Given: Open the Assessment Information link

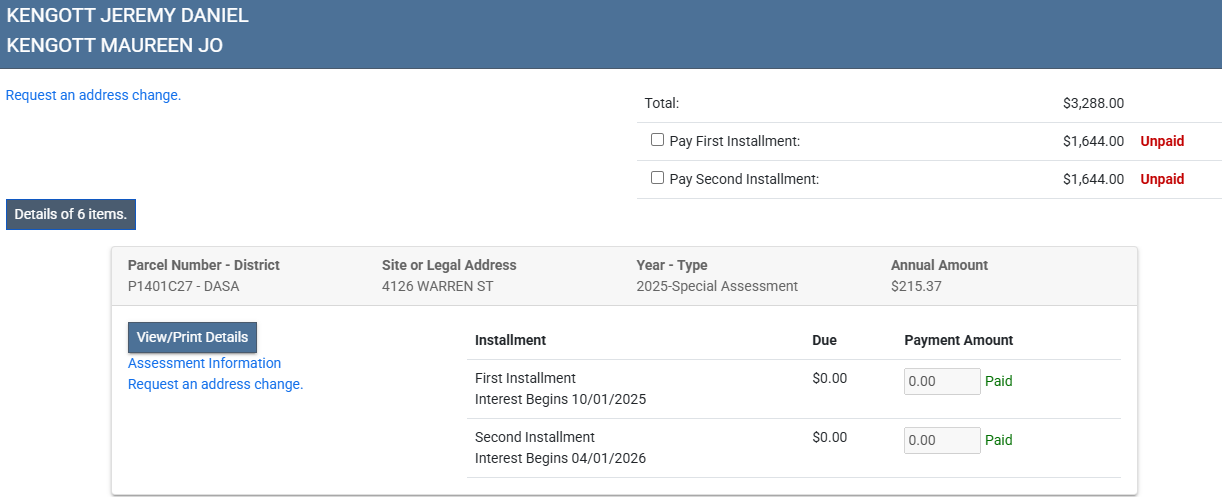Looking at the screenshot, I should coord(204,364).
